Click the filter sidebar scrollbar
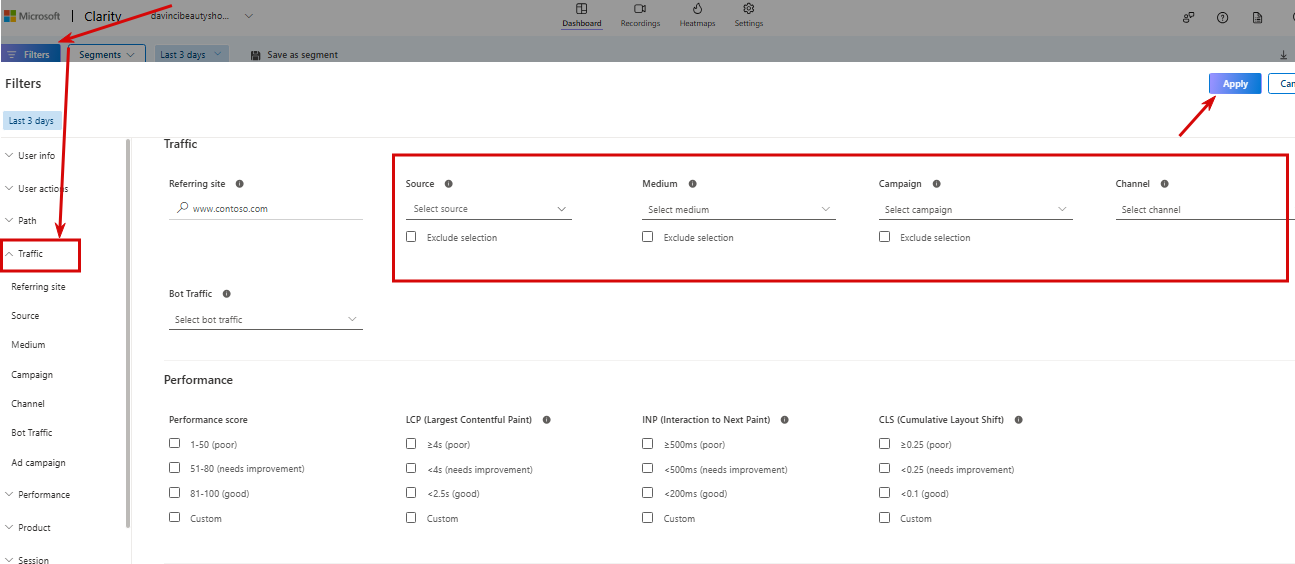 [x=128, y=330]
